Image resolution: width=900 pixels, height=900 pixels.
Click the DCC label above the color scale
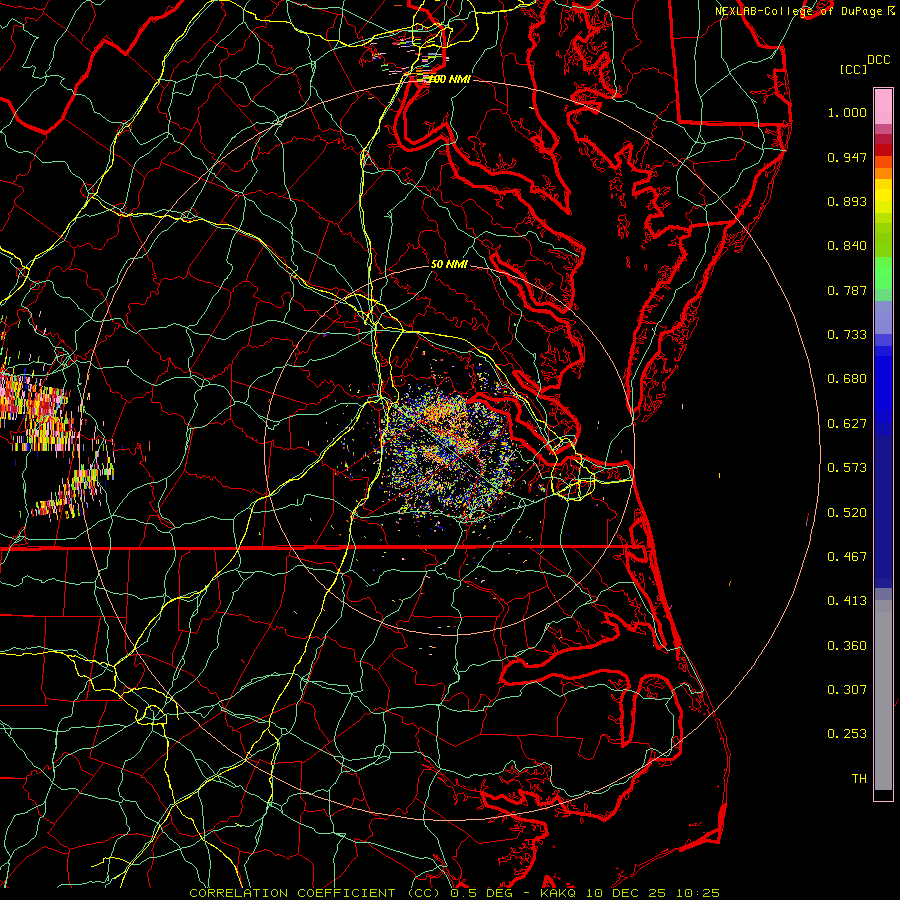pos(878,60)
